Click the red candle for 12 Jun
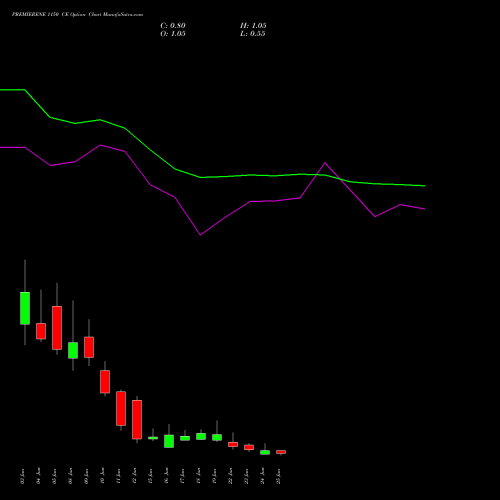Viewport: 500px width, 500px height. click(137, 419)
